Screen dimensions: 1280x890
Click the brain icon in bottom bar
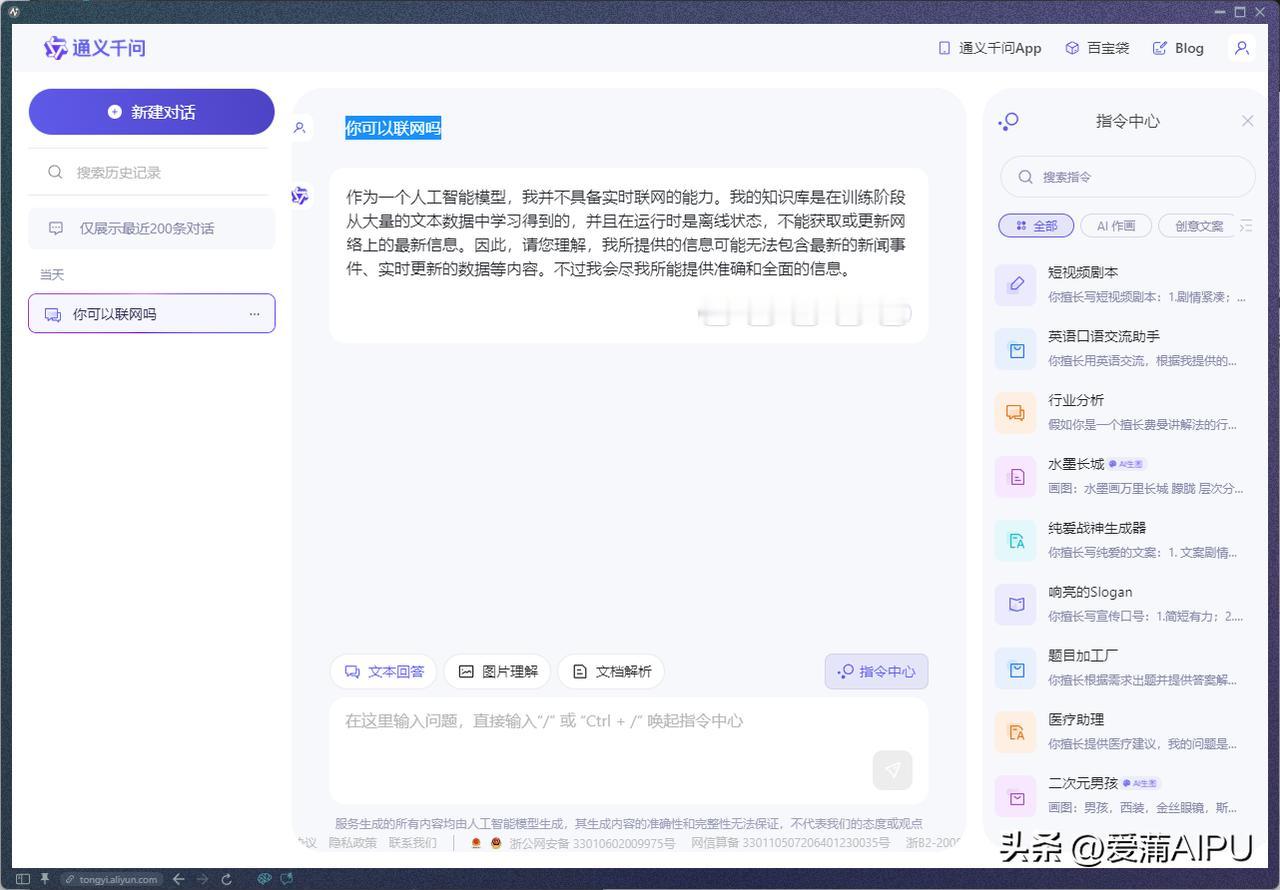[264, 879]
